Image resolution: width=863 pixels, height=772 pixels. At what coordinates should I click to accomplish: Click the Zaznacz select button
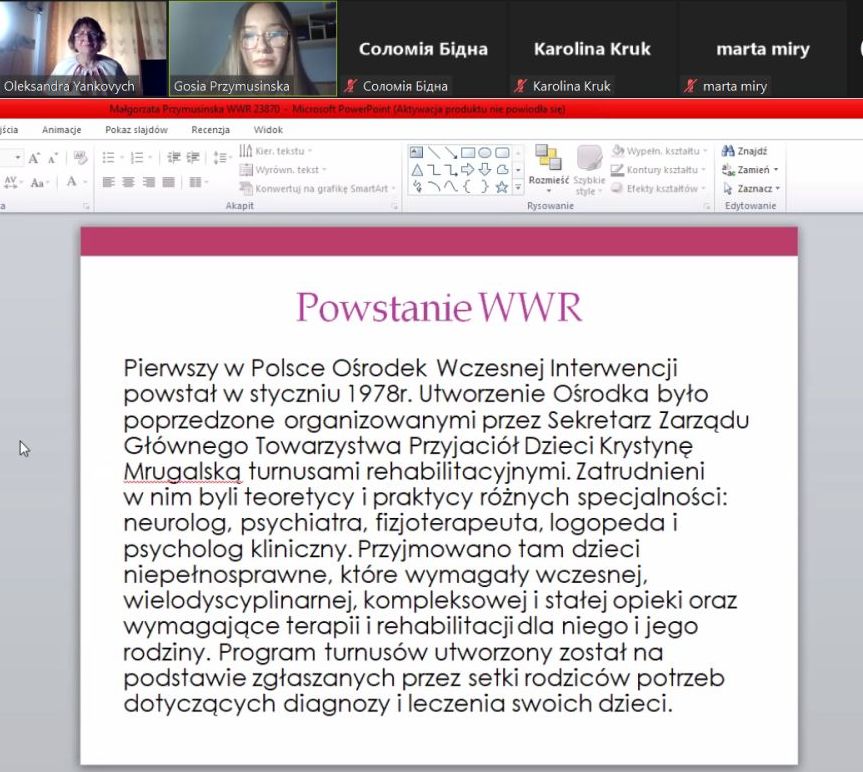[751, 188]
